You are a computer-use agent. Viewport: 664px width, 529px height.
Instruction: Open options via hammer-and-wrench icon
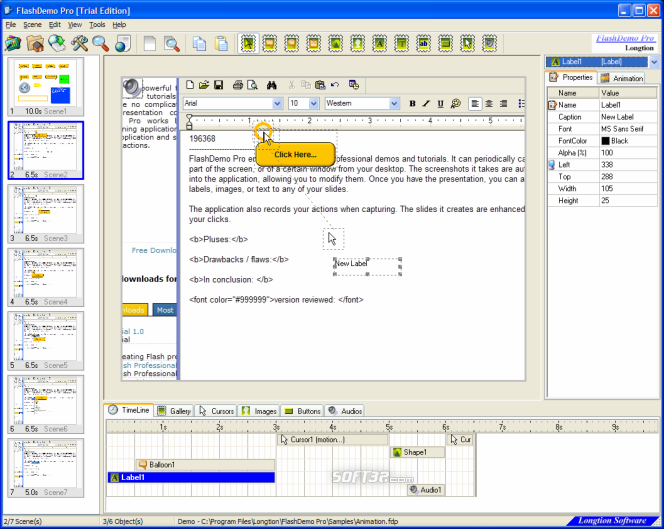[x=79, y=43]
